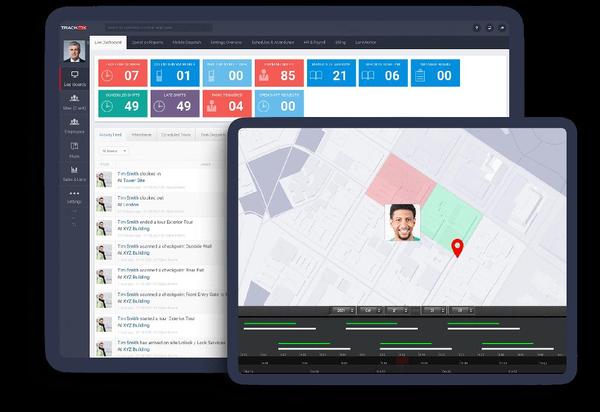Open Live Boards in the sidebar
Viewport: 600px width, 412px height.
[x=74, y=79]
